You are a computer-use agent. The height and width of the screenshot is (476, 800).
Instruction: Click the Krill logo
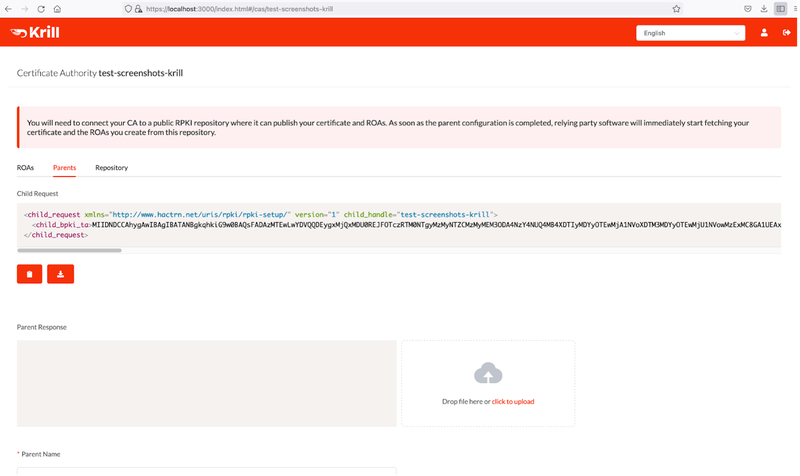pyautogui.click(x=35, y=33)
